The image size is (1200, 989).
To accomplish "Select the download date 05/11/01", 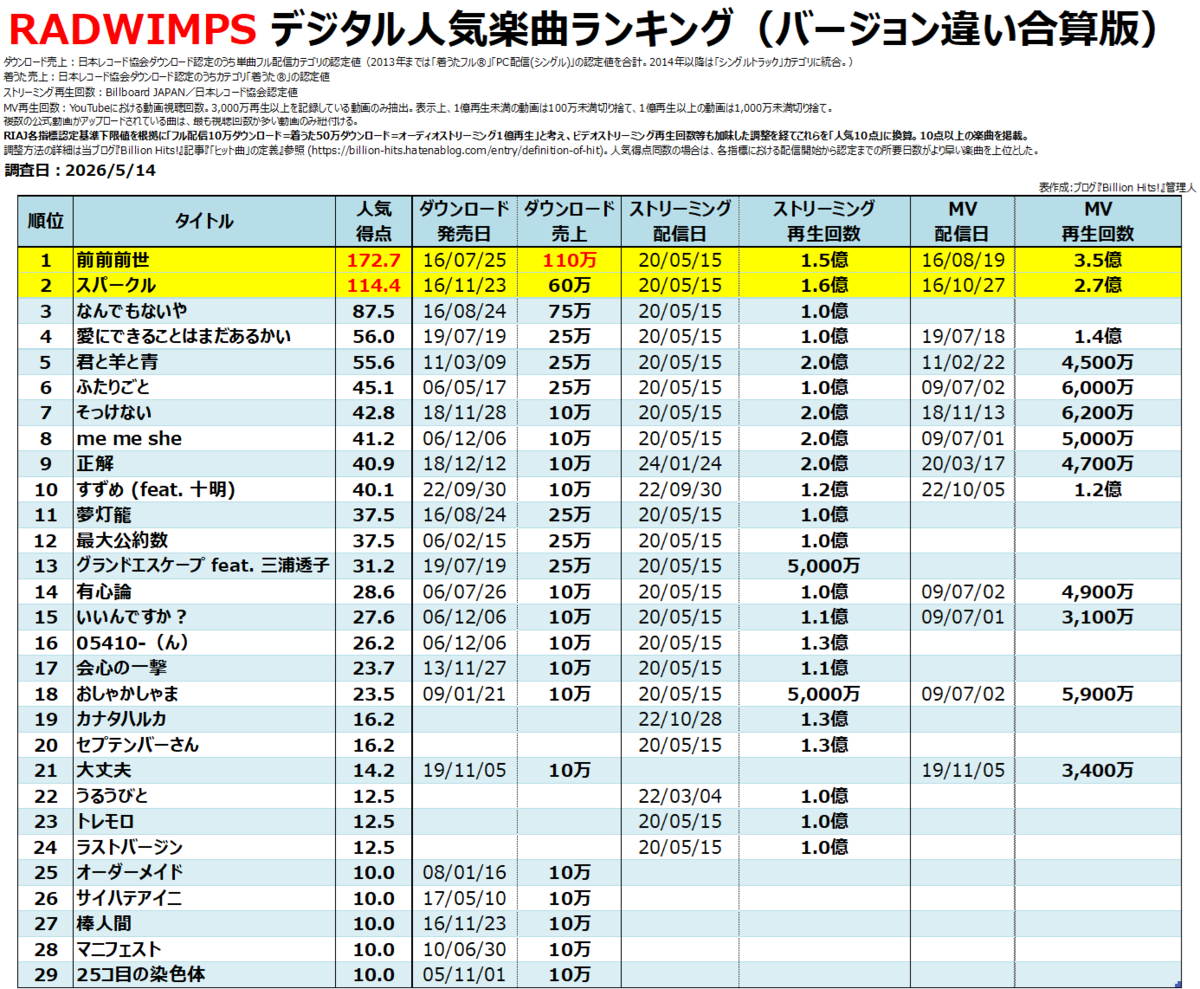I will [x=463, y=974].
